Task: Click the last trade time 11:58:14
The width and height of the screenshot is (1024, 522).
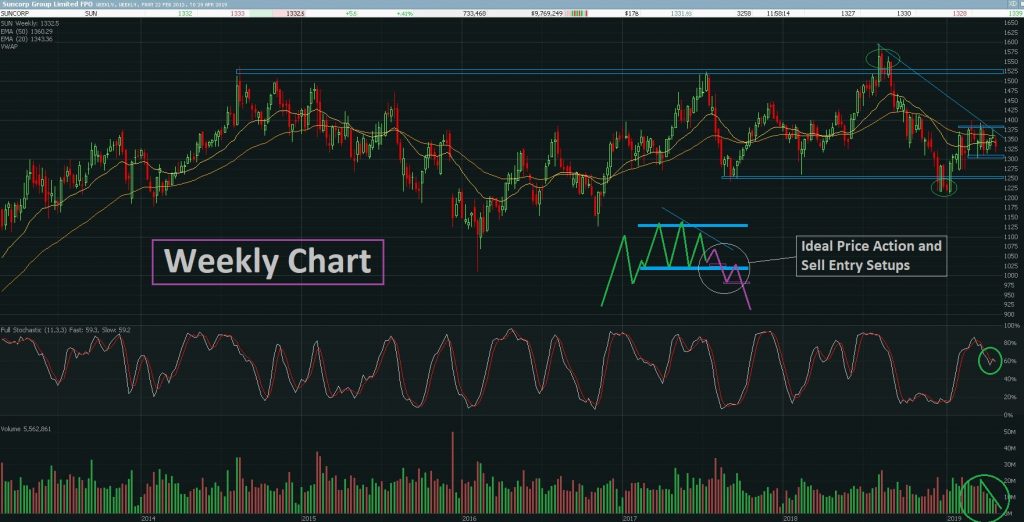Action: (780, 13)
